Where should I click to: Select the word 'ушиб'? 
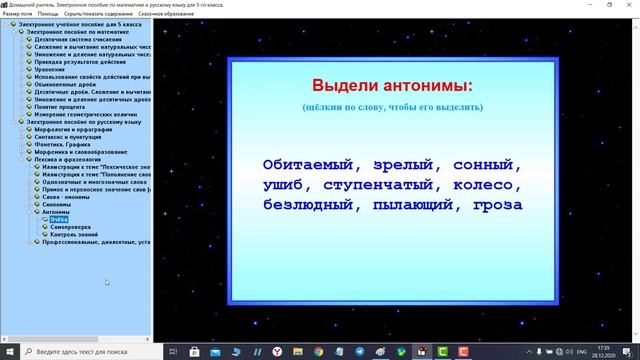[282, 185]
